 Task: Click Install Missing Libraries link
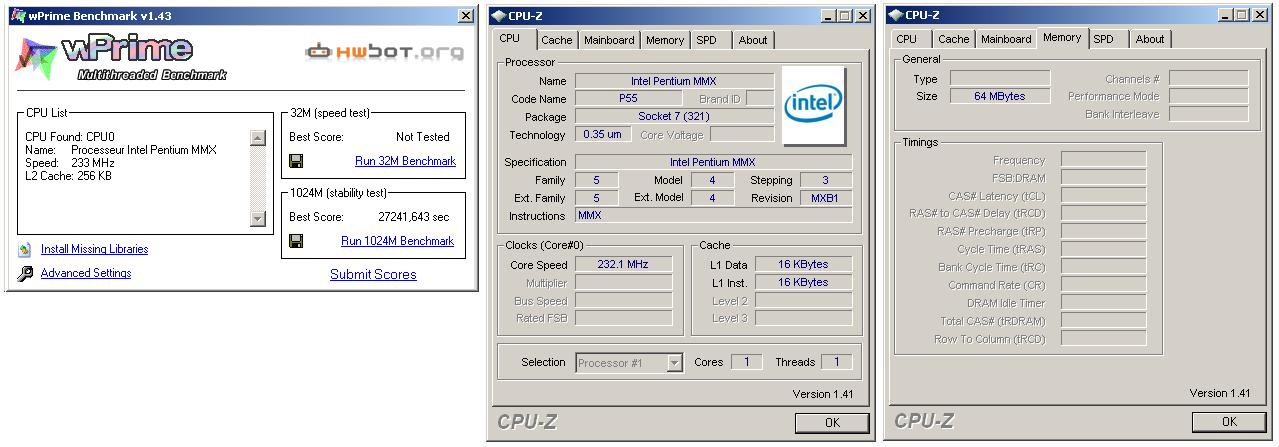pos(94,250)
